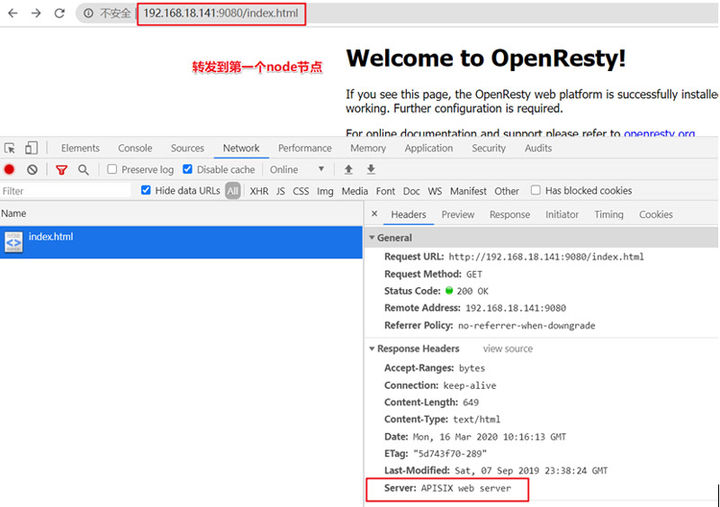Filter requests by Font

385,191
